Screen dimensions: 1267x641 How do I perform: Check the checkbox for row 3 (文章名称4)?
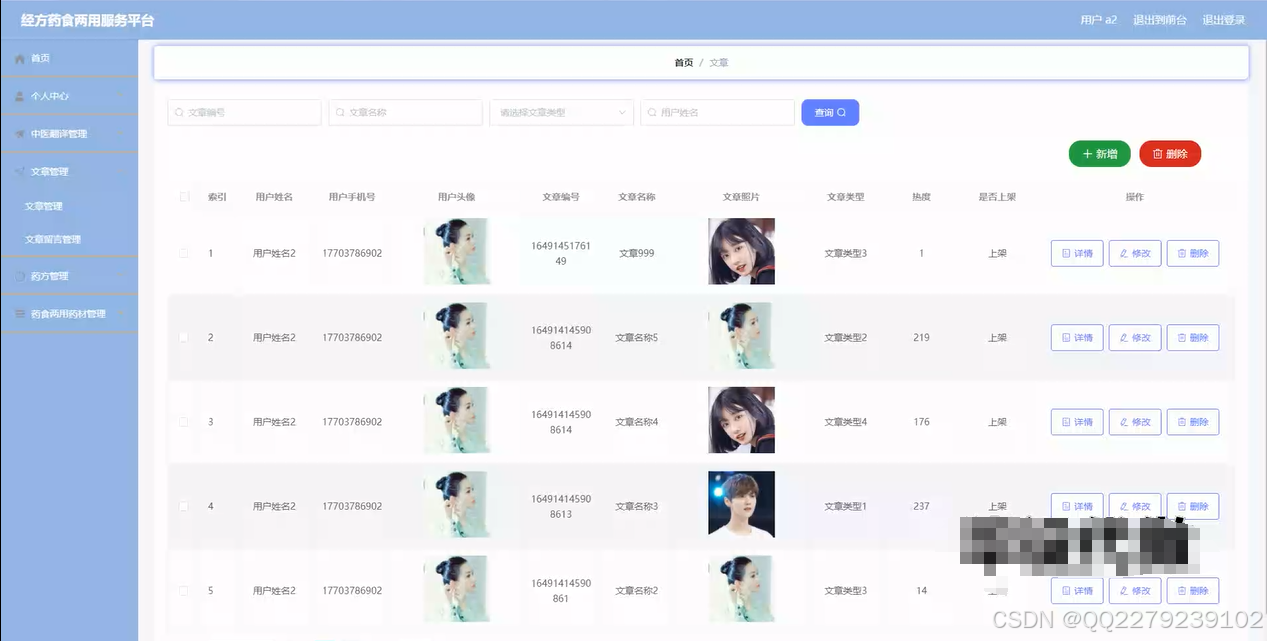(x=184, y=421)
